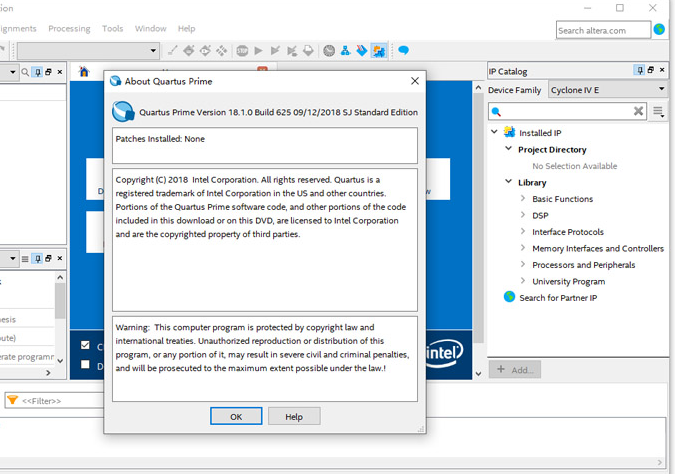Open the Programmer toolbar icon
Viewport: 682px width, 474px height.
[361, 51]
